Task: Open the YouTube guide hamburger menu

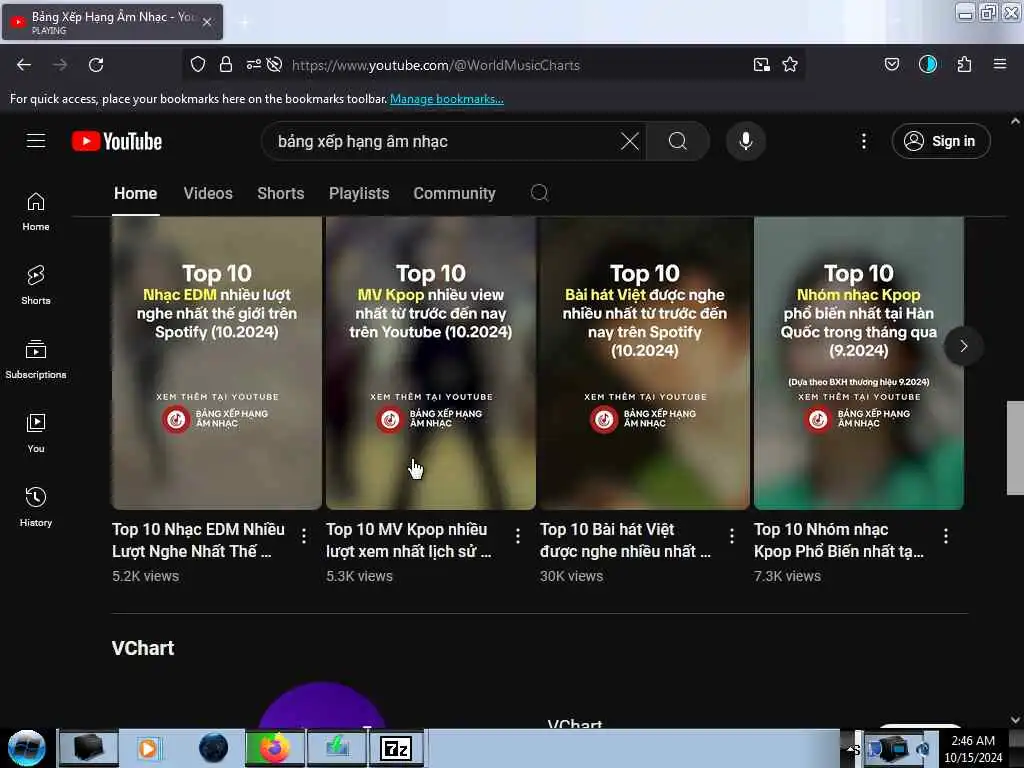Action: (36, 141)
